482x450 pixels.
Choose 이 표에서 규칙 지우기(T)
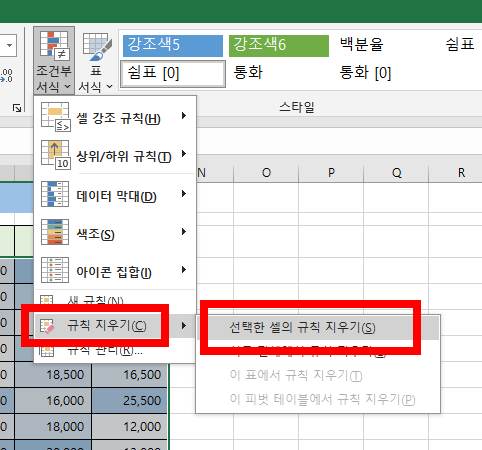pyautogui.click(x=318, y=376)
